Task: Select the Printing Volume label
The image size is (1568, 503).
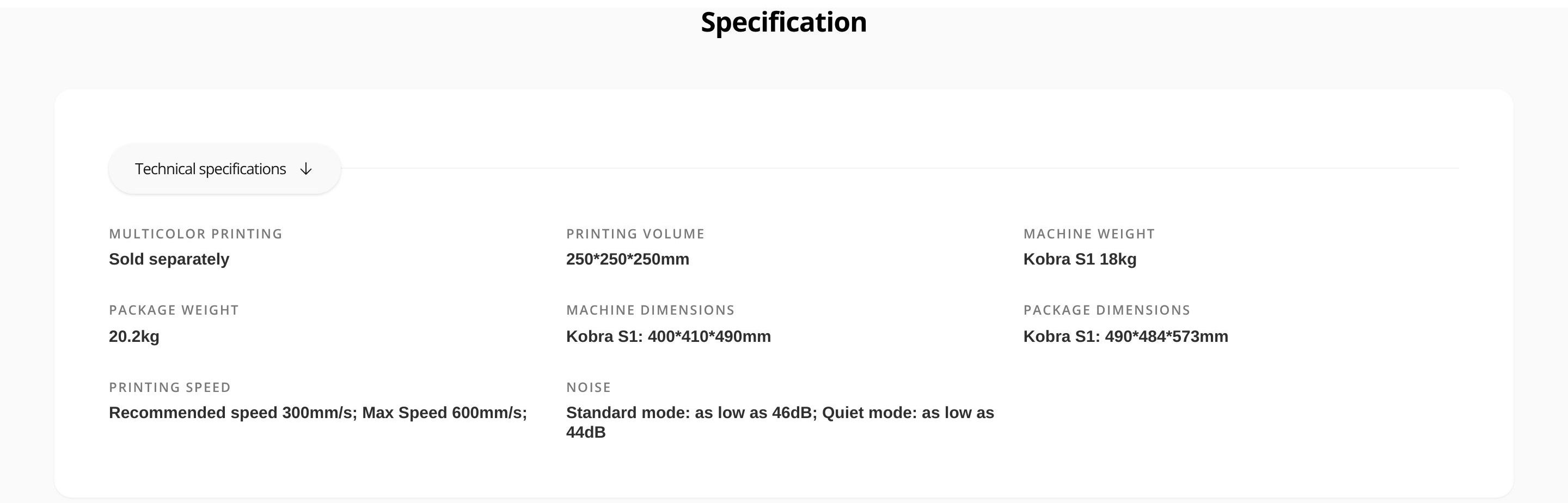Action: coord(635,234)
